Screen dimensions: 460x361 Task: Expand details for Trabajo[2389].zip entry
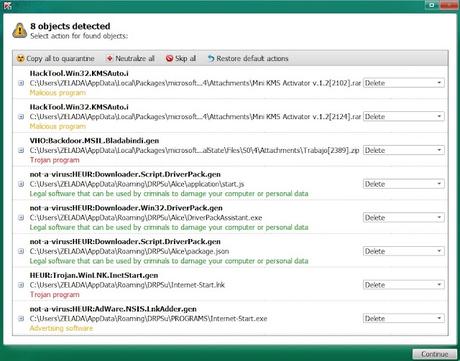coord(21,150)
